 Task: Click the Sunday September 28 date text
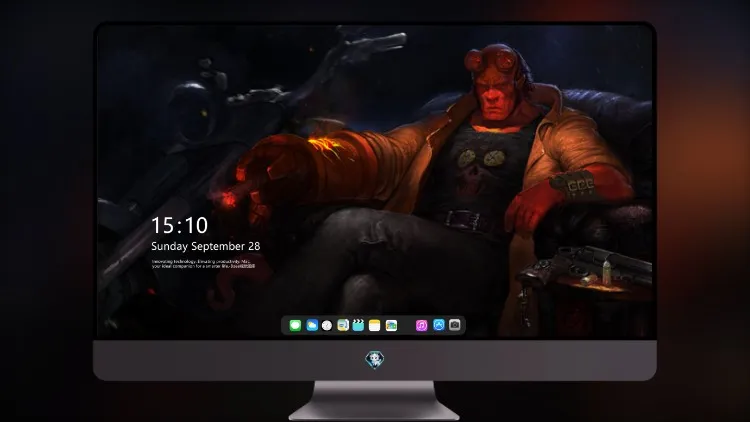point(206,246)
